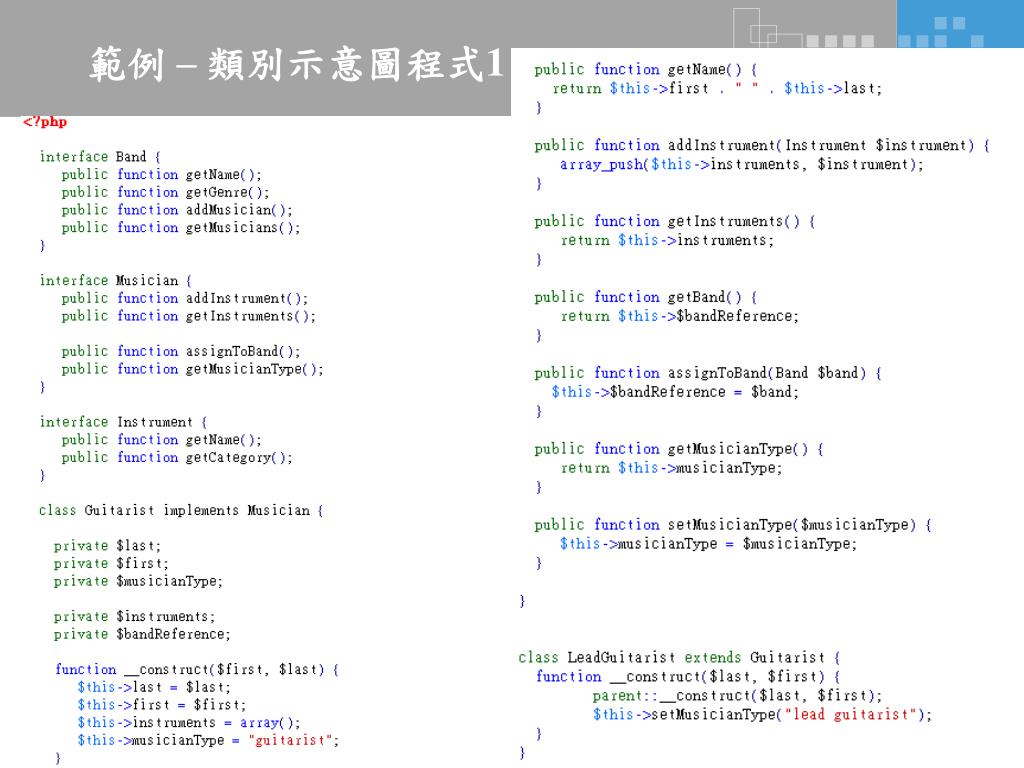Select "public function getBand() {"

(645, 296)
